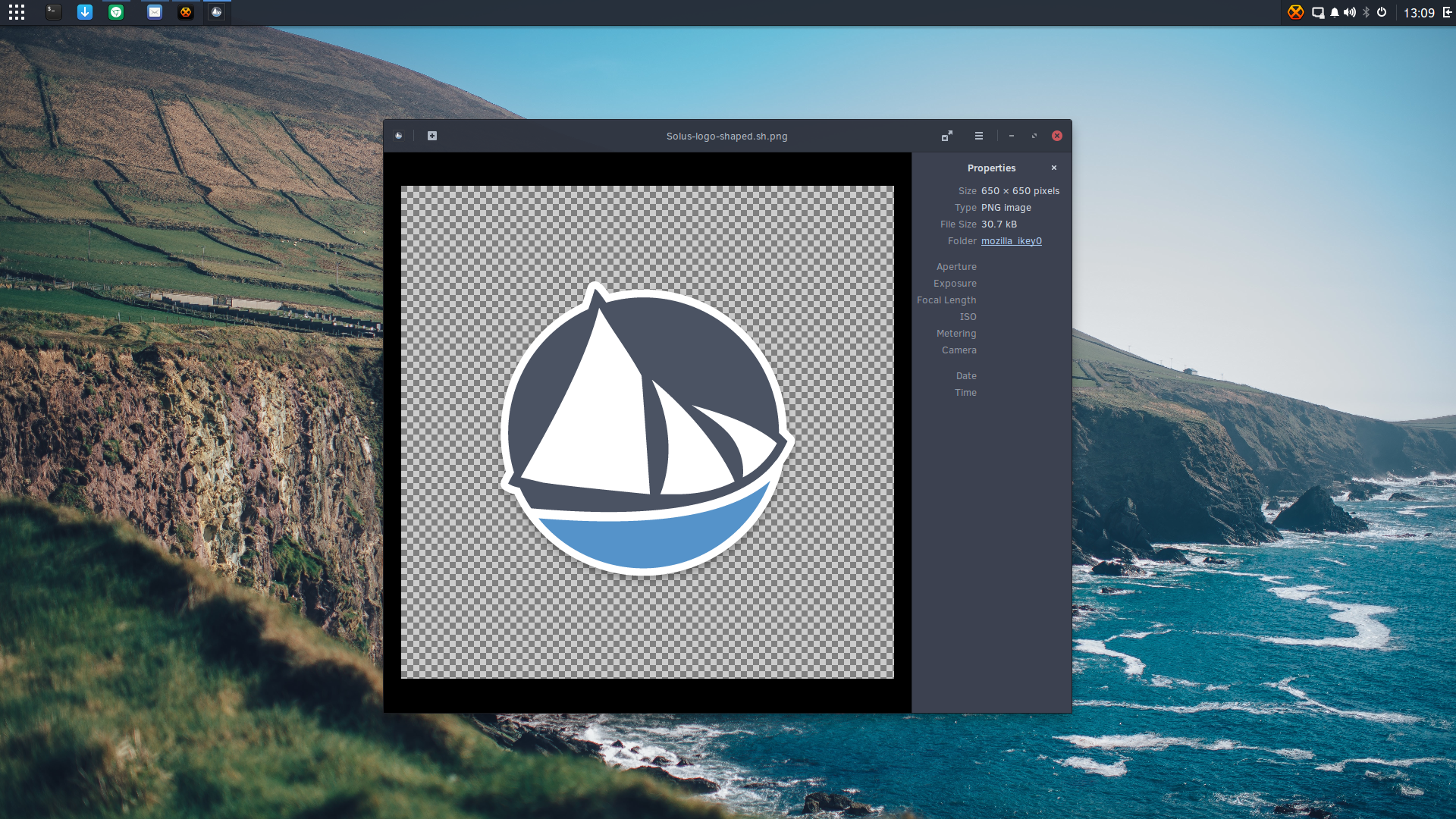
Task: Click the zoom plus button in the titlebar
Action: coord(432,136)
